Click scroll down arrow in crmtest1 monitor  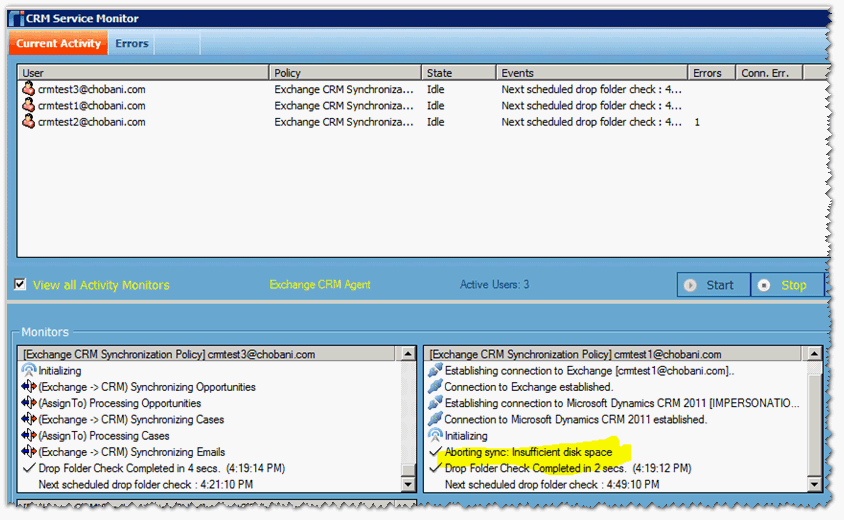click(x=814, y=484)
